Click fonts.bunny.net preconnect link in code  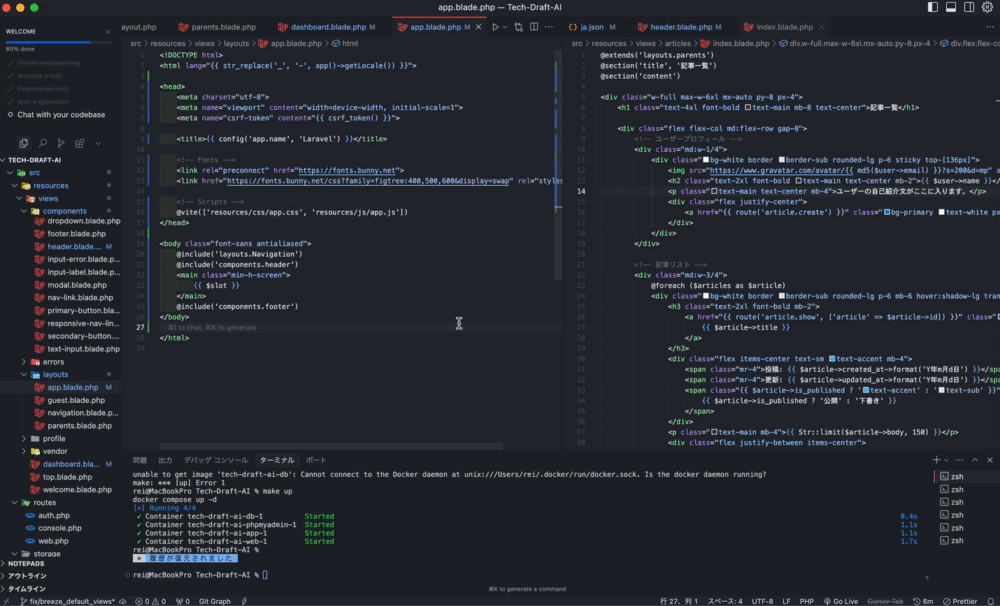point(347,170)
